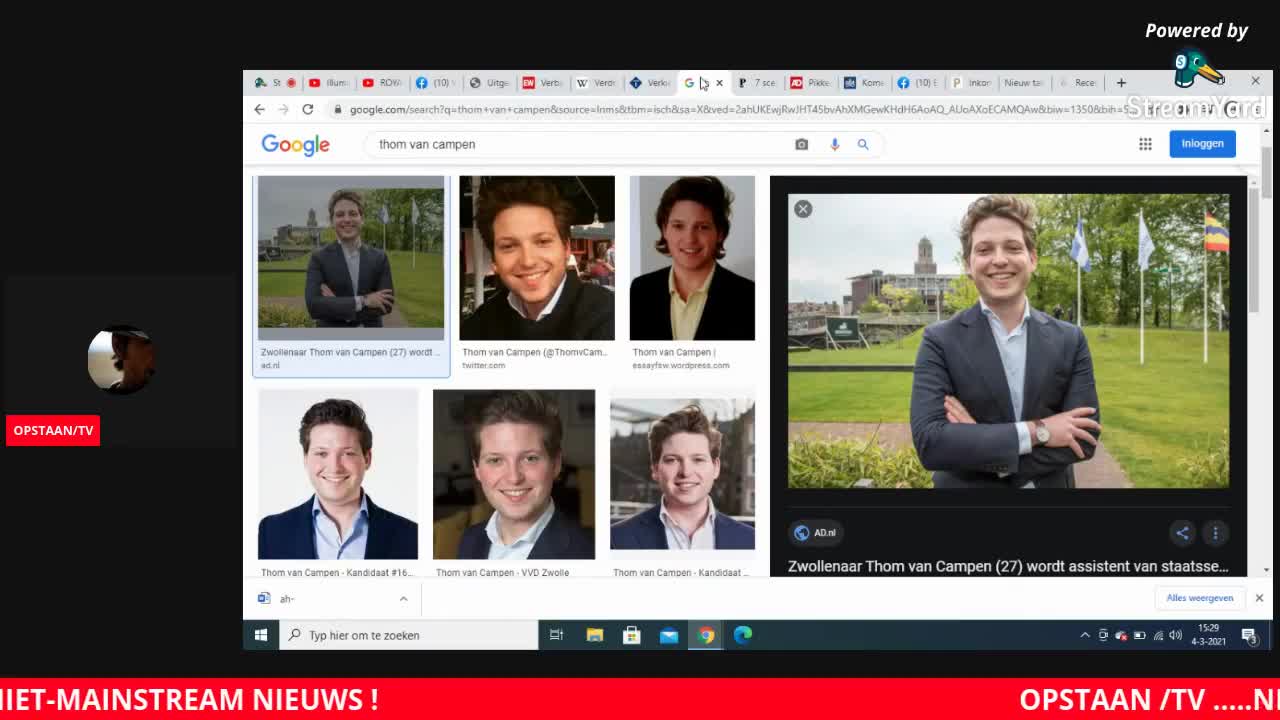Close the active Google tab
The height and width of the screenshot is (720, 1280).
click(719, 83)
